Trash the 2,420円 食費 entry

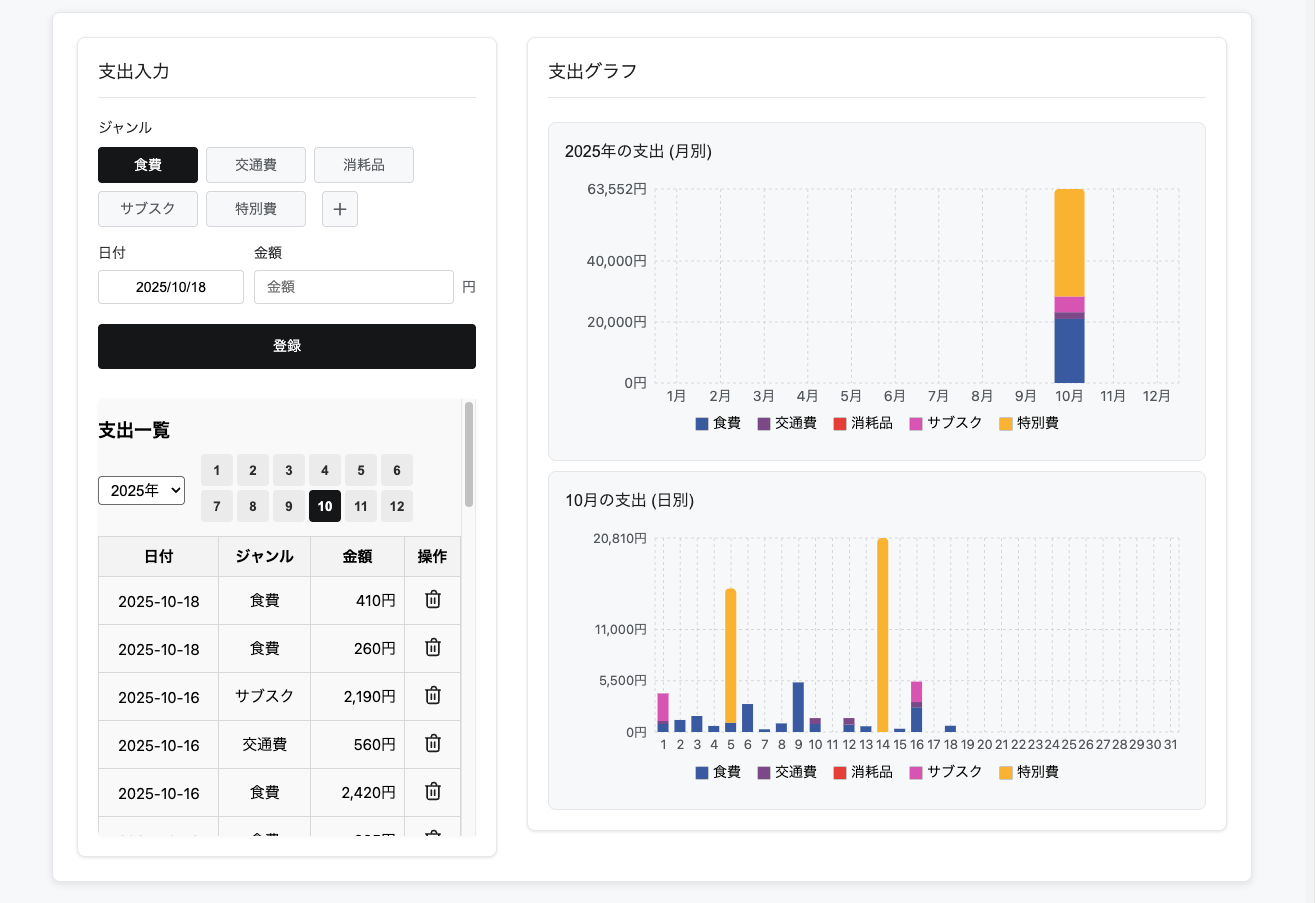pyautogui.click(x=433, y=792)
